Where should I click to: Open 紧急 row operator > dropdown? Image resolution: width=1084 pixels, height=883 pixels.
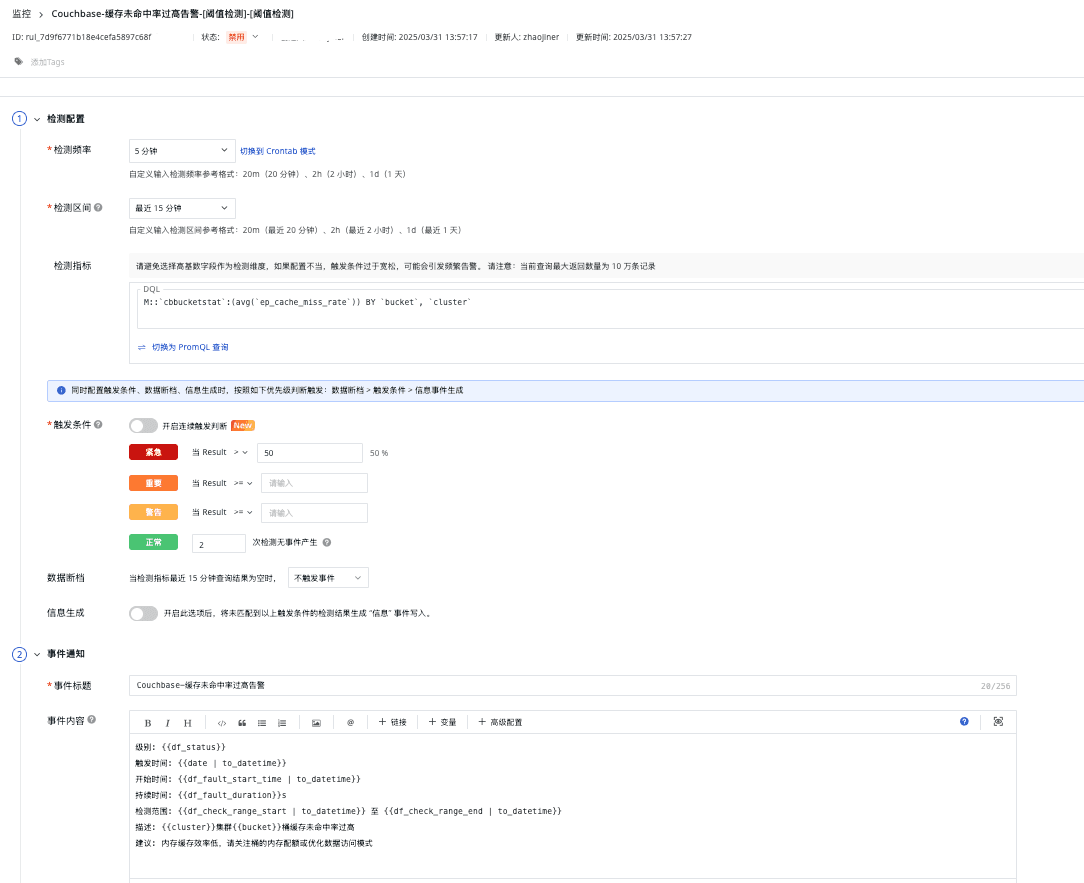pyautogui.click(x=241, y=452)
